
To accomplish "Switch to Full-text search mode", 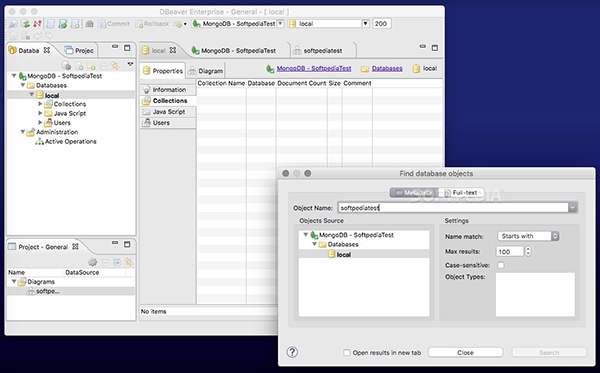I will (x=461, y=193).
